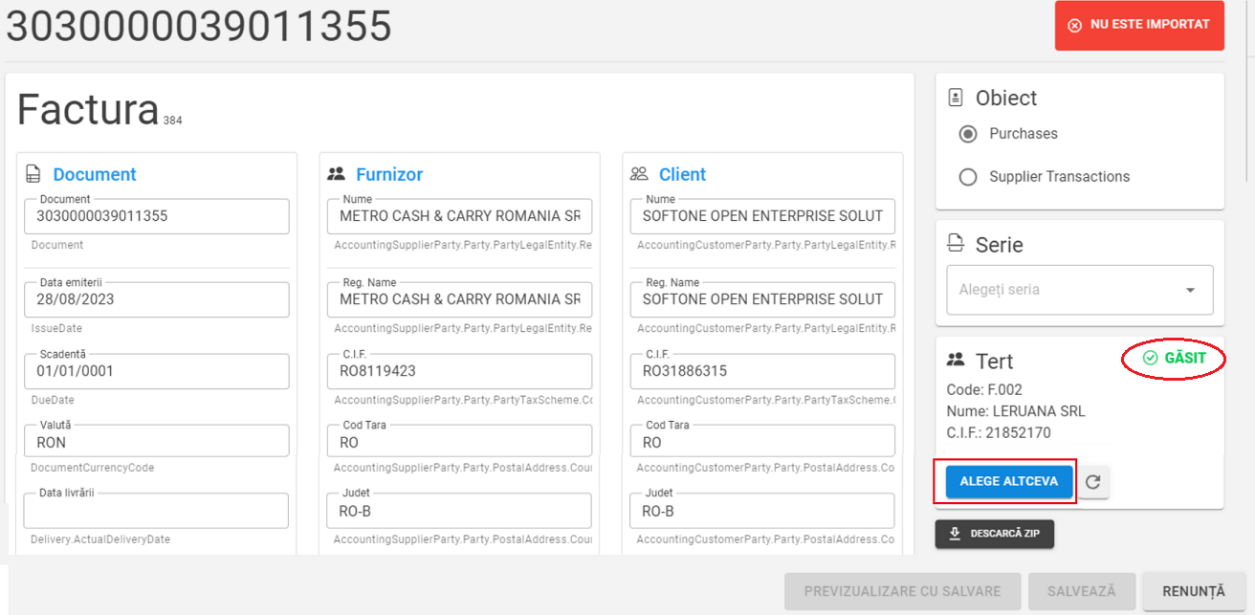This screenshot has height=615, width=1255.
Task: Click the DueDate hint text
Action: (51, 399)
